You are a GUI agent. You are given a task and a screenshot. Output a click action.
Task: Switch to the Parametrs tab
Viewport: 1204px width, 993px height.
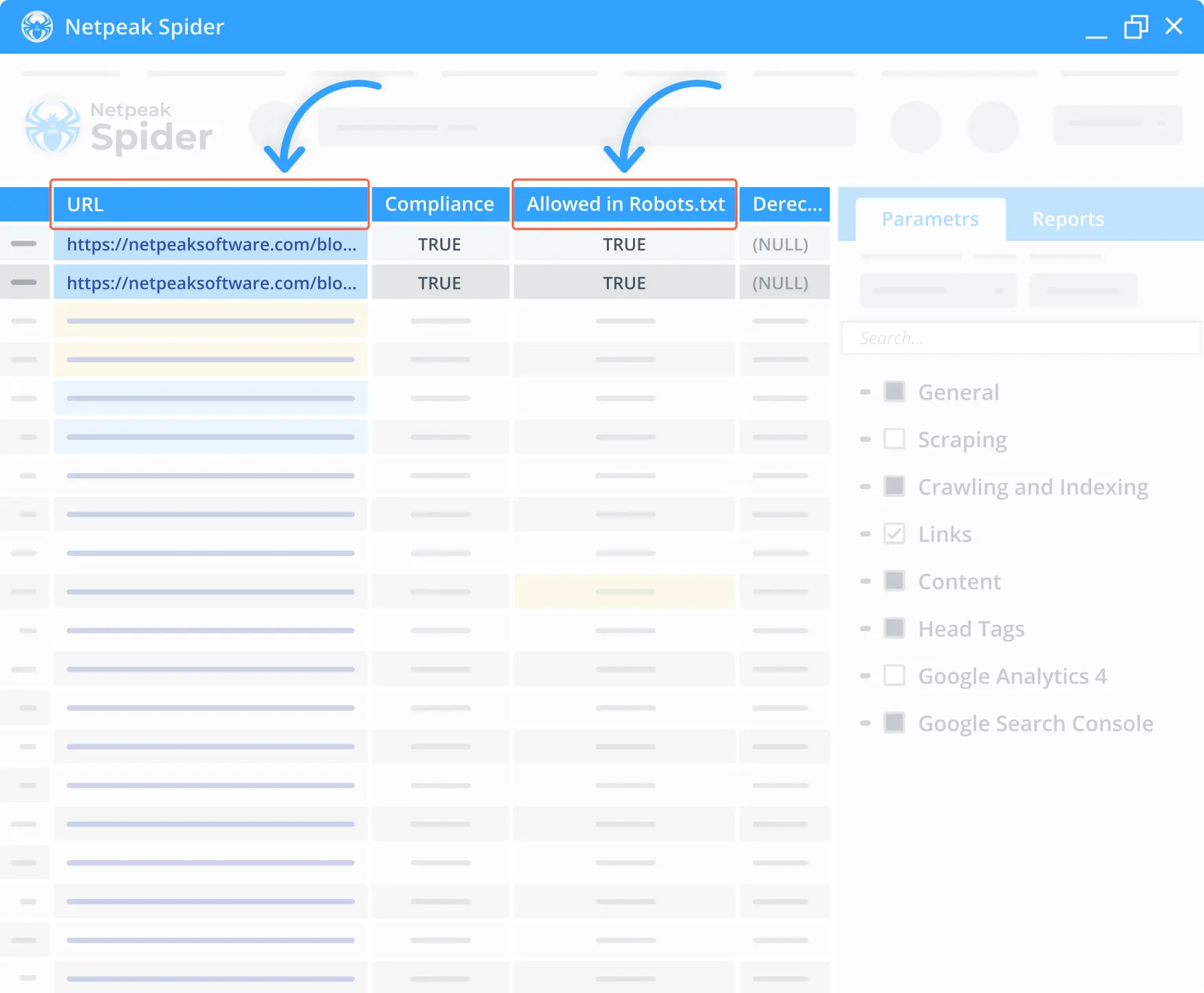click(930, 220)
